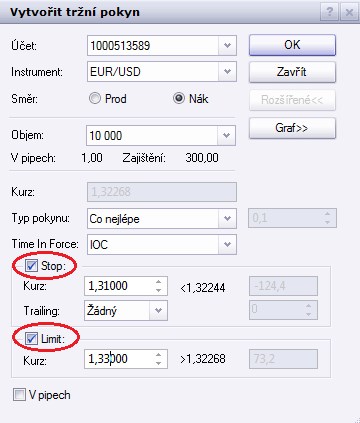Decrease Limit Kurz with down arrow
The image size is (360, 423).
coord(158,363)
